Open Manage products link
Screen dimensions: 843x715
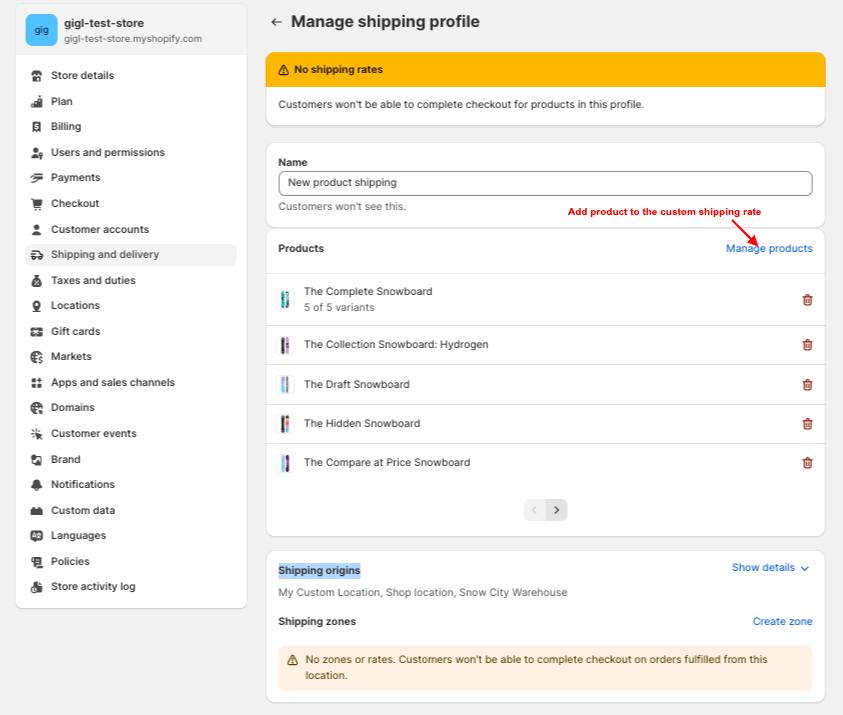769,248
